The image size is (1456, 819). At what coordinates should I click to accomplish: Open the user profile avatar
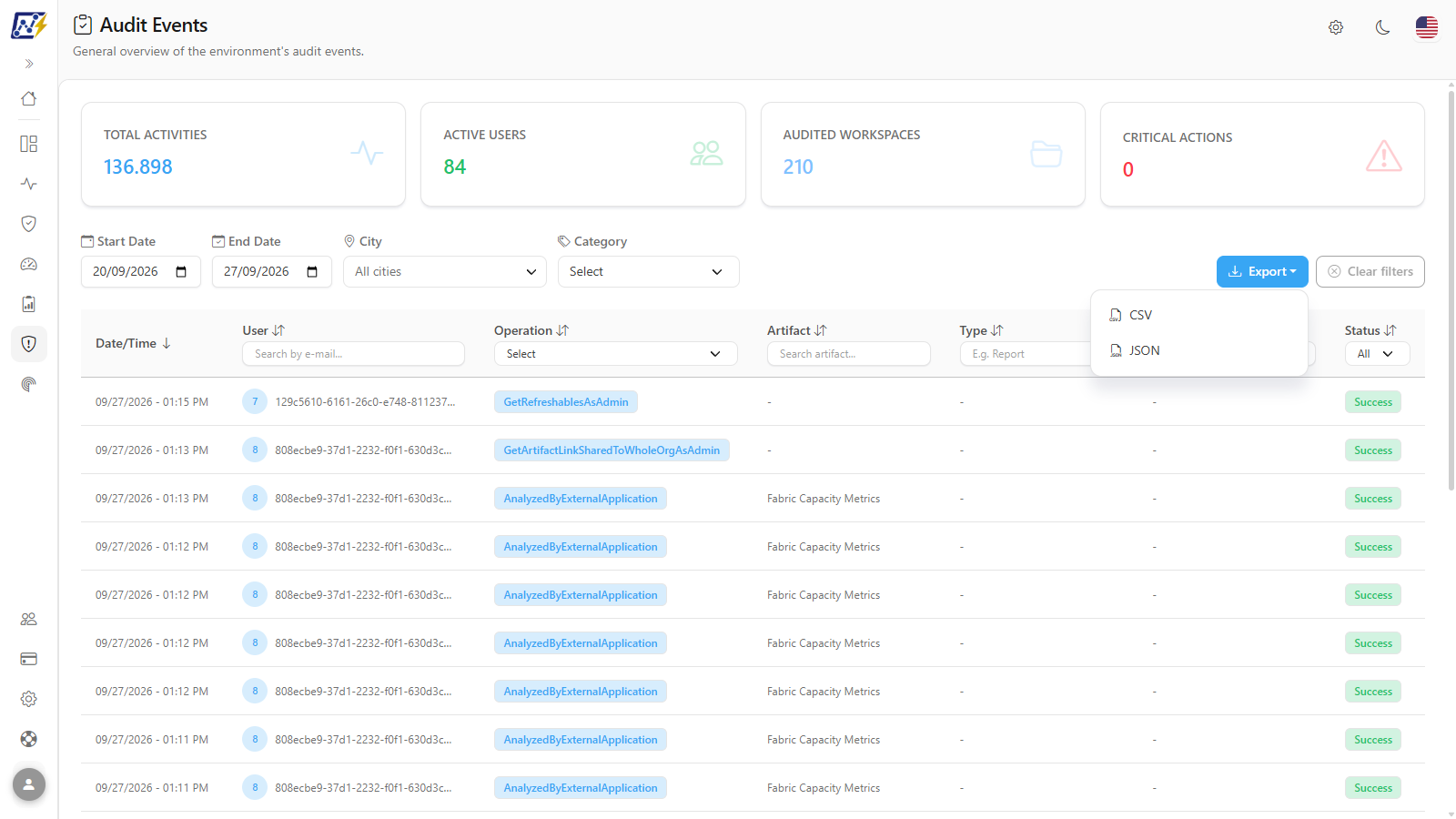(x=29, y=784)
